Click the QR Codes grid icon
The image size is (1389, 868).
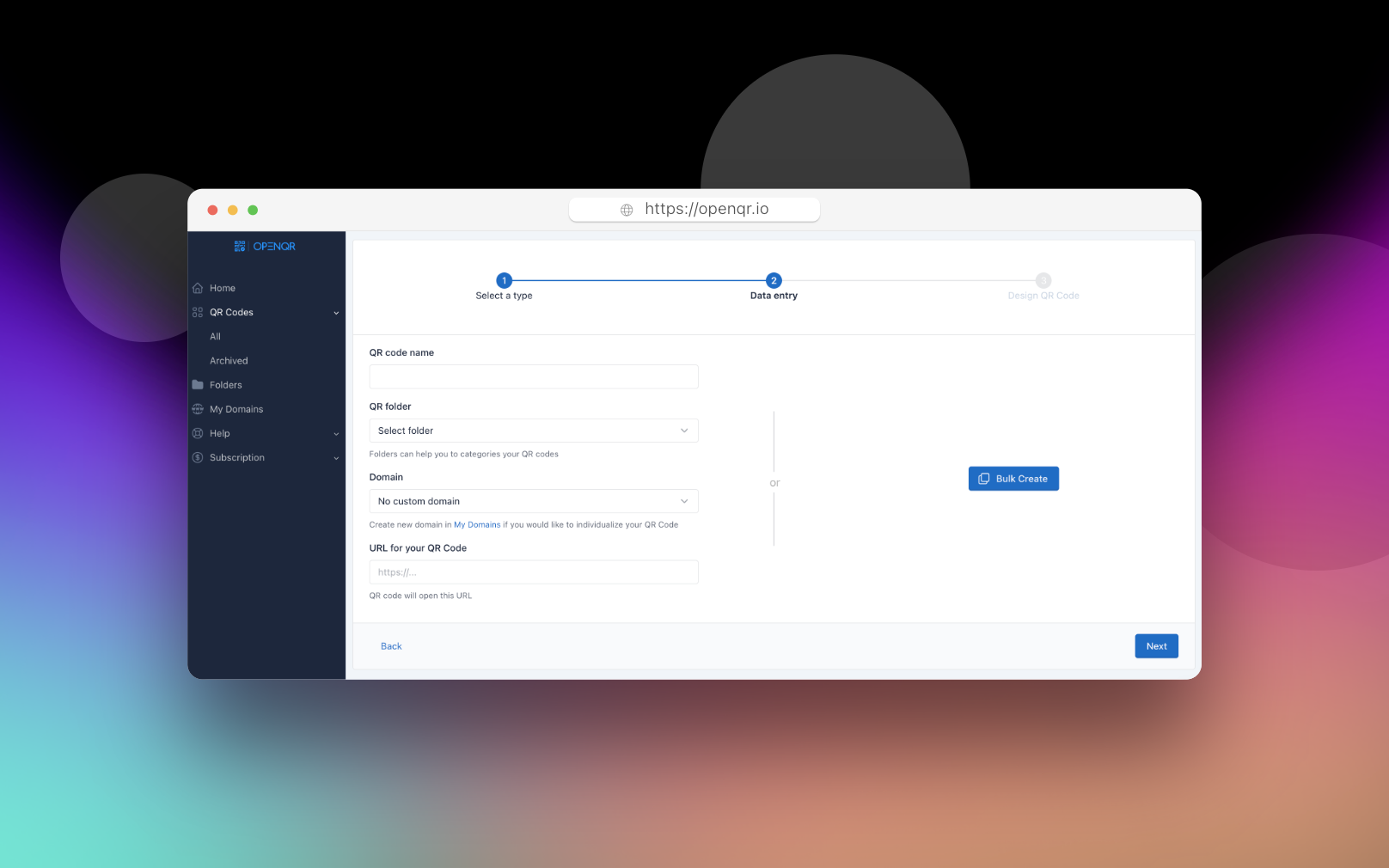pos(198,313)
